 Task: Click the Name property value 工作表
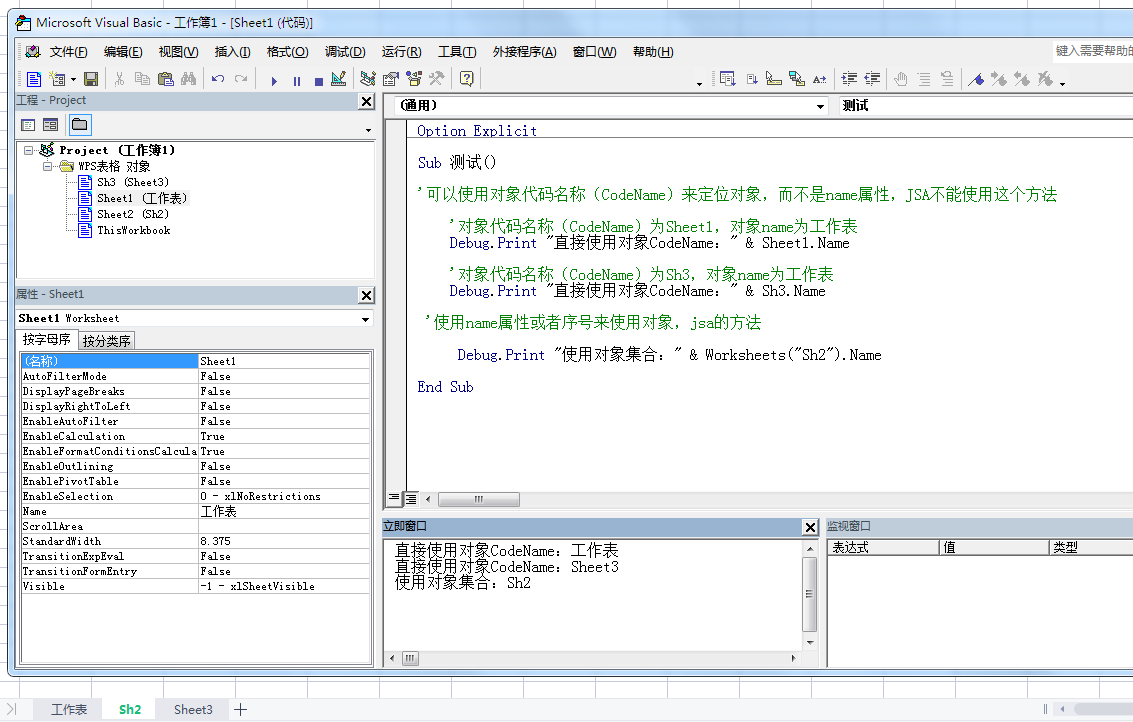284,512
